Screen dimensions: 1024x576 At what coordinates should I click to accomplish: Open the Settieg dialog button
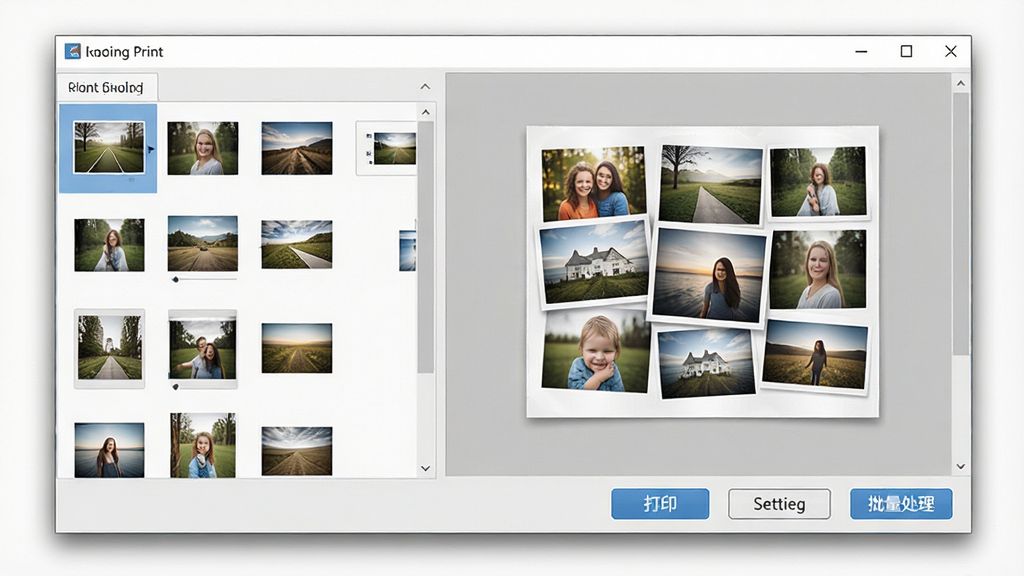779,504
